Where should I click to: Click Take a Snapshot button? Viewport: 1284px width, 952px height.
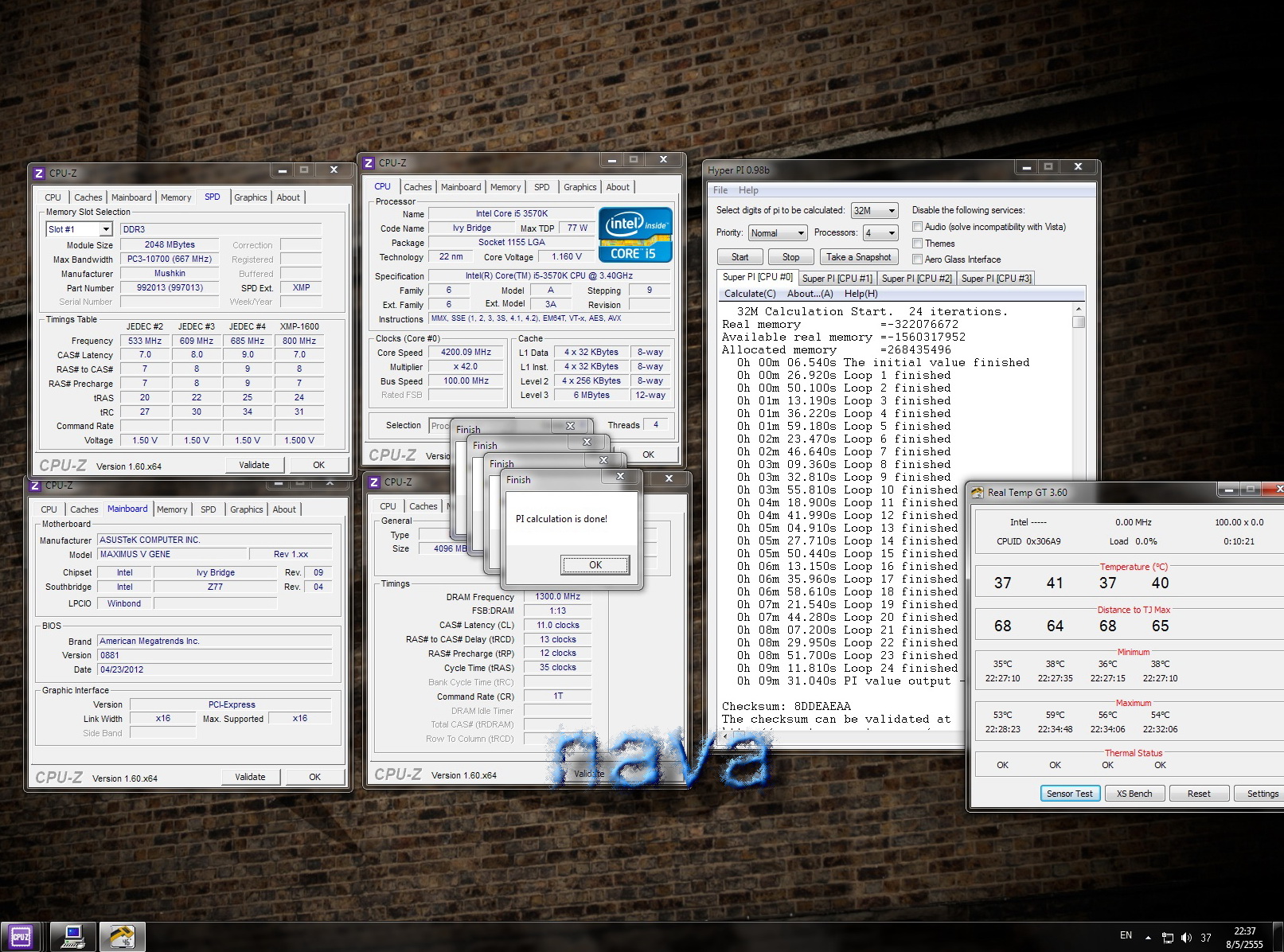pos(859,257)
